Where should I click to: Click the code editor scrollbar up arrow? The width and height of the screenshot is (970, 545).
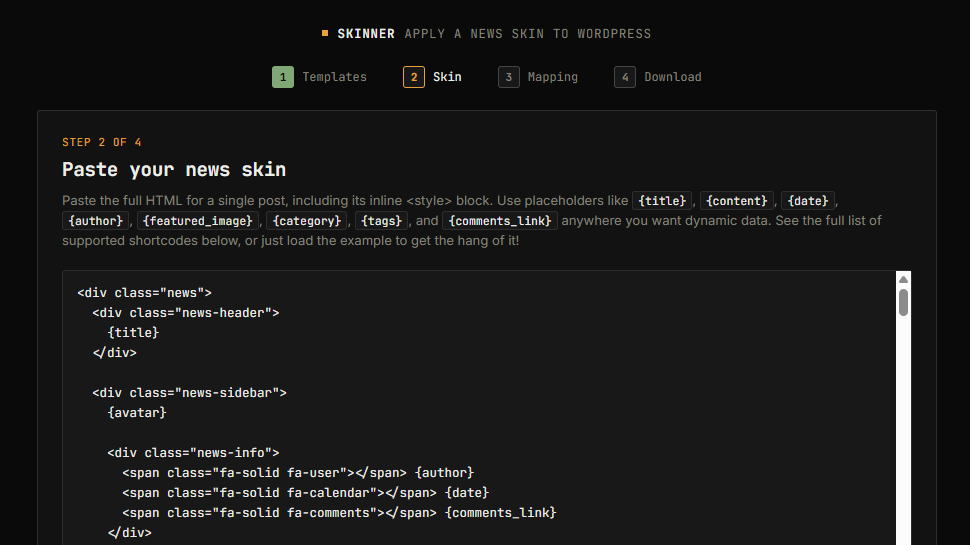[903, 279]
